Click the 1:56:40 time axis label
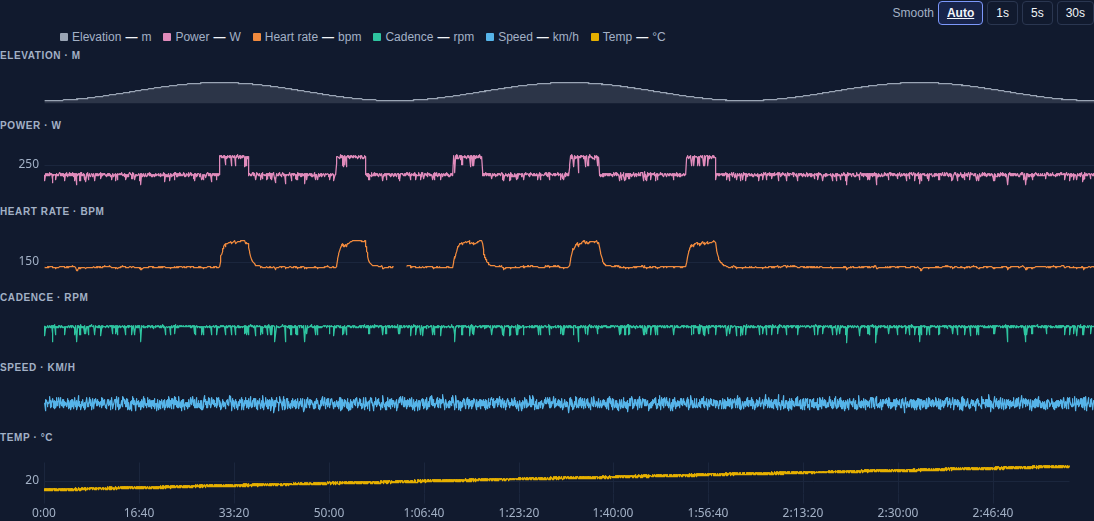 pos(708,513)
